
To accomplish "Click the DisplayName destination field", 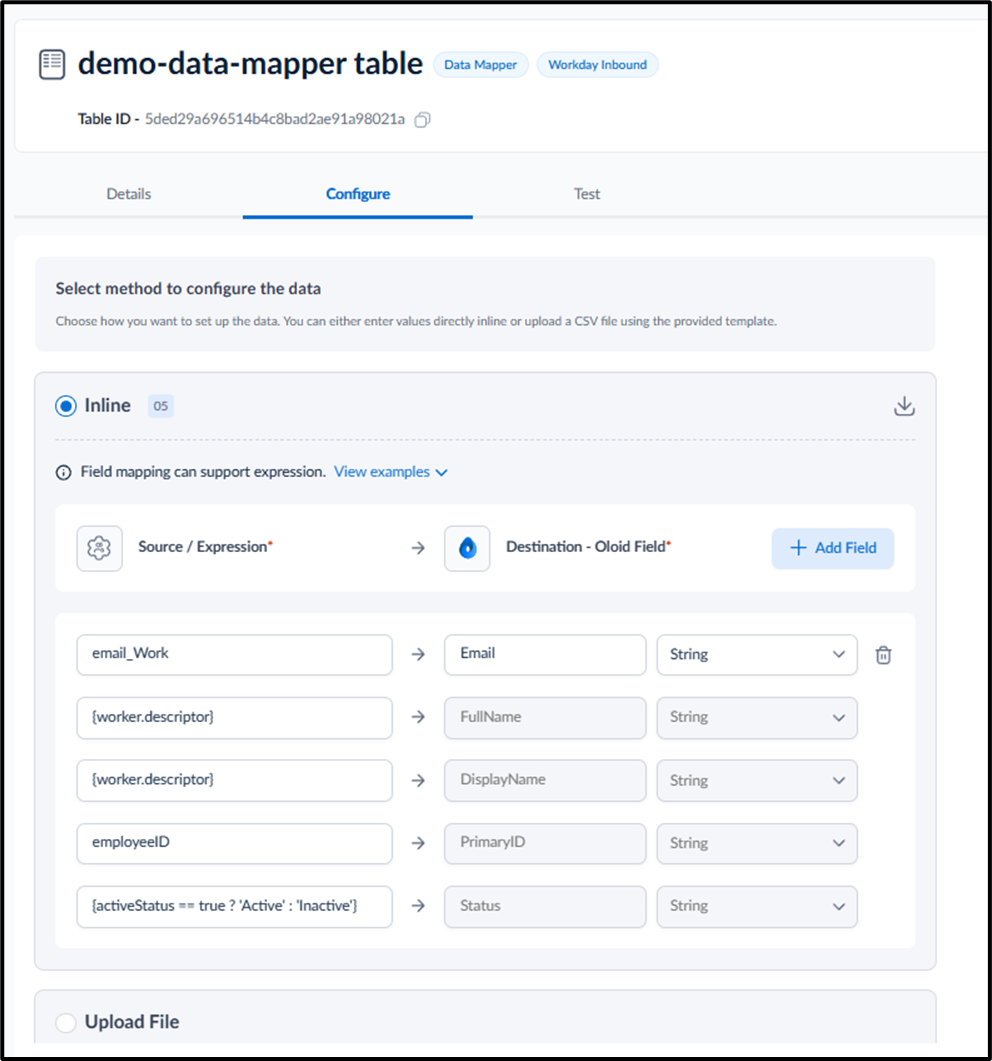I will [x=545, y=780].
